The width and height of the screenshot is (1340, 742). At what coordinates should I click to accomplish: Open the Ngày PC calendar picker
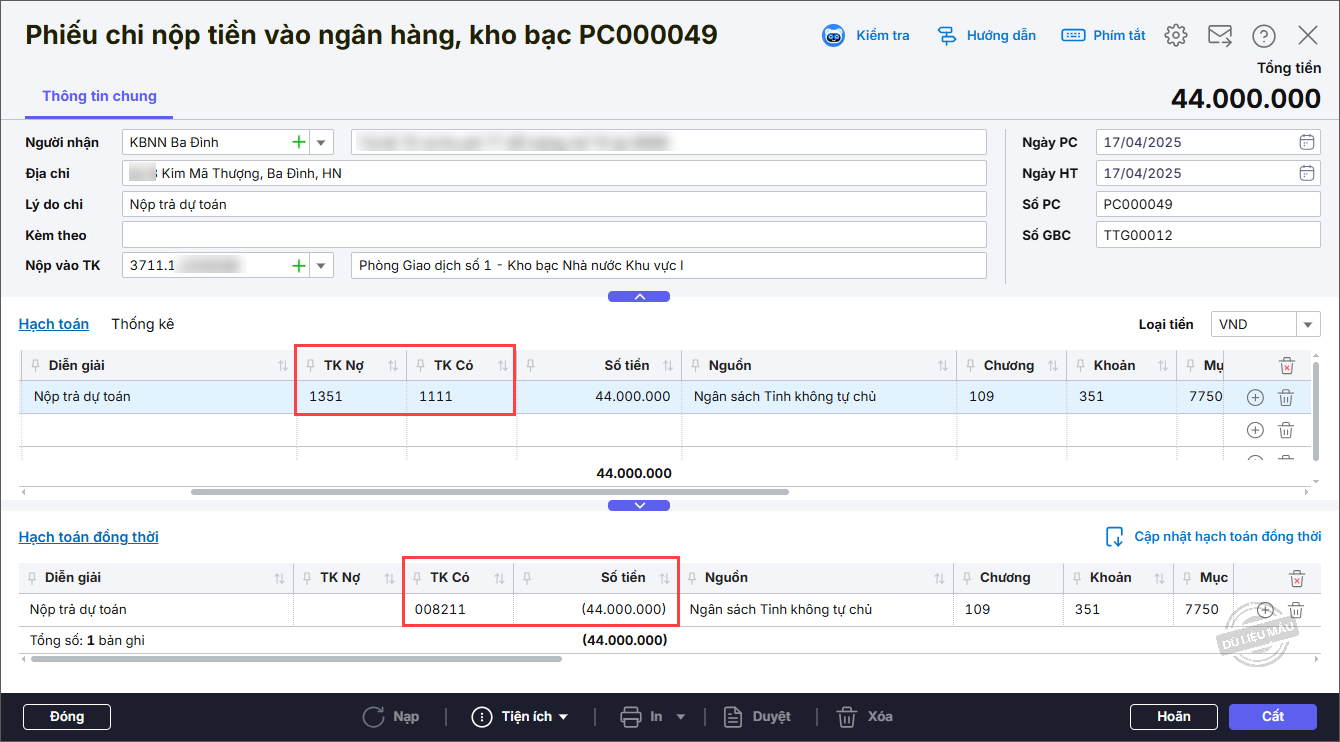point(1306,142)
